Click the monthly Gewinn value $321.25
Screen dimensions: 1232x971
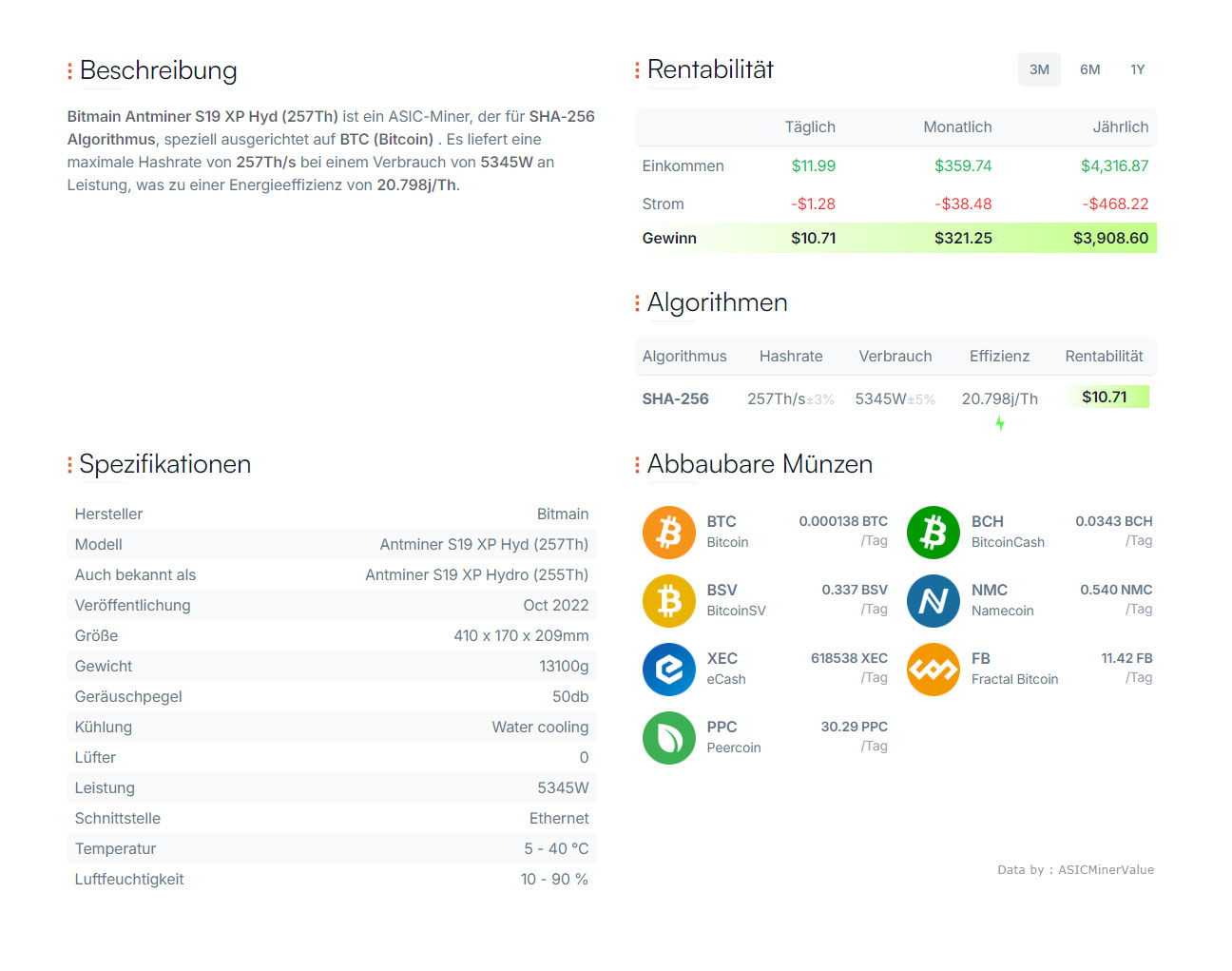coord(963,238)
